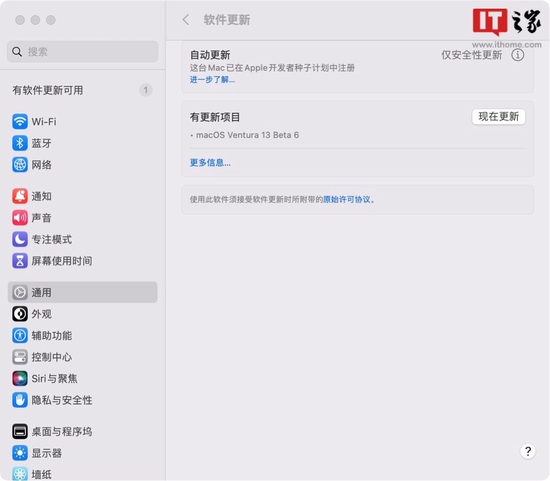
Task: Select the 通知 bell icon
Action: (20, 196)
